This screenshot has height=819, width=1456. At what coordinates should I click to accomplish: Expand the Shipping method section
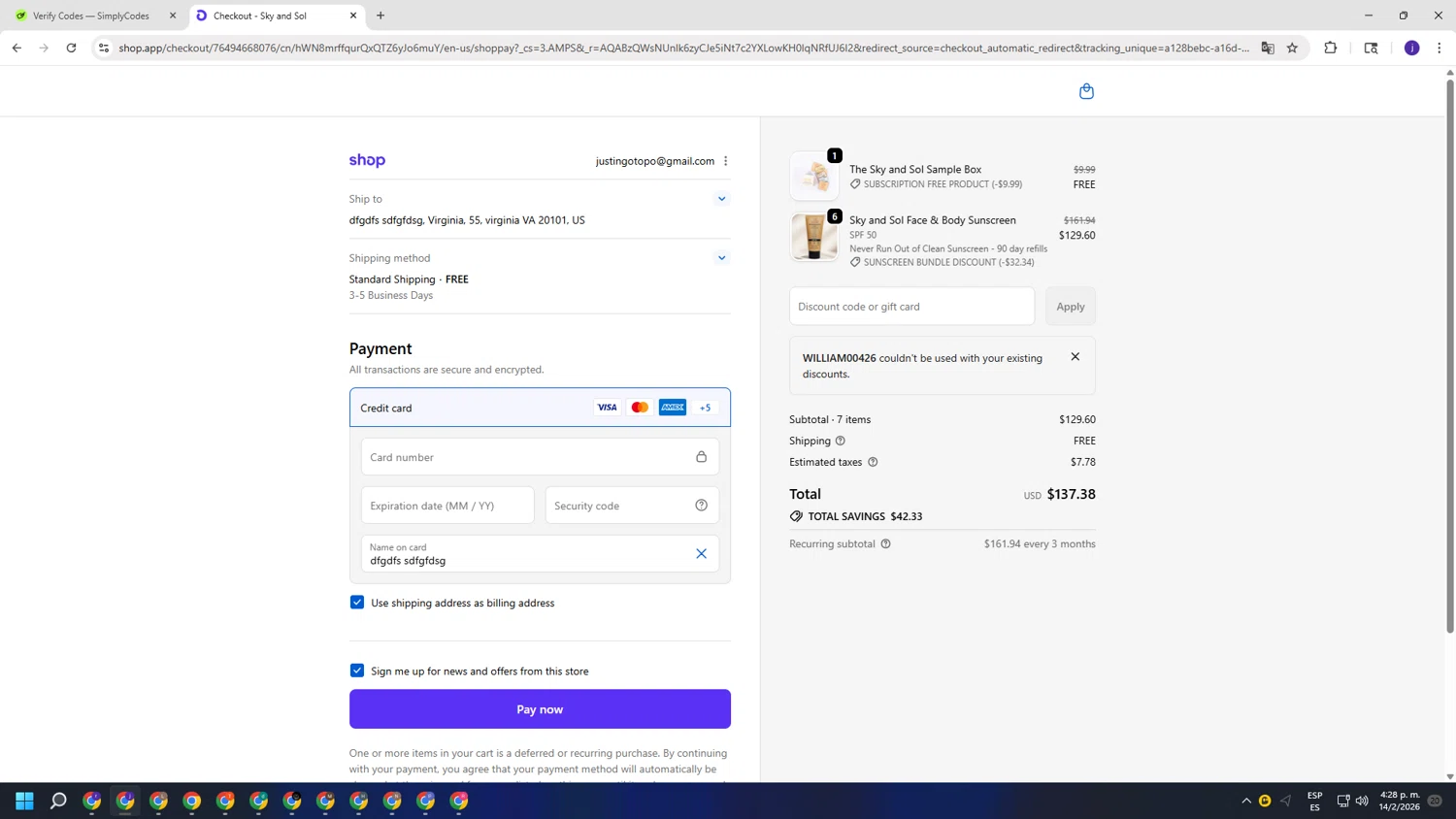point(721,258)
